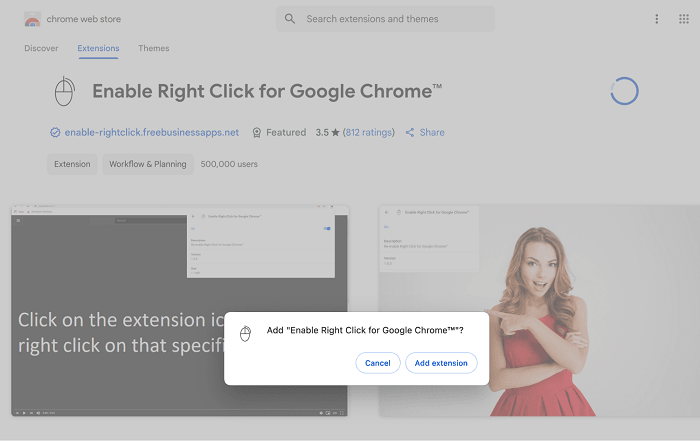Click the Chrome Web Store logo
The width and height of the screenshot is (700, 441).
(32, 19)
